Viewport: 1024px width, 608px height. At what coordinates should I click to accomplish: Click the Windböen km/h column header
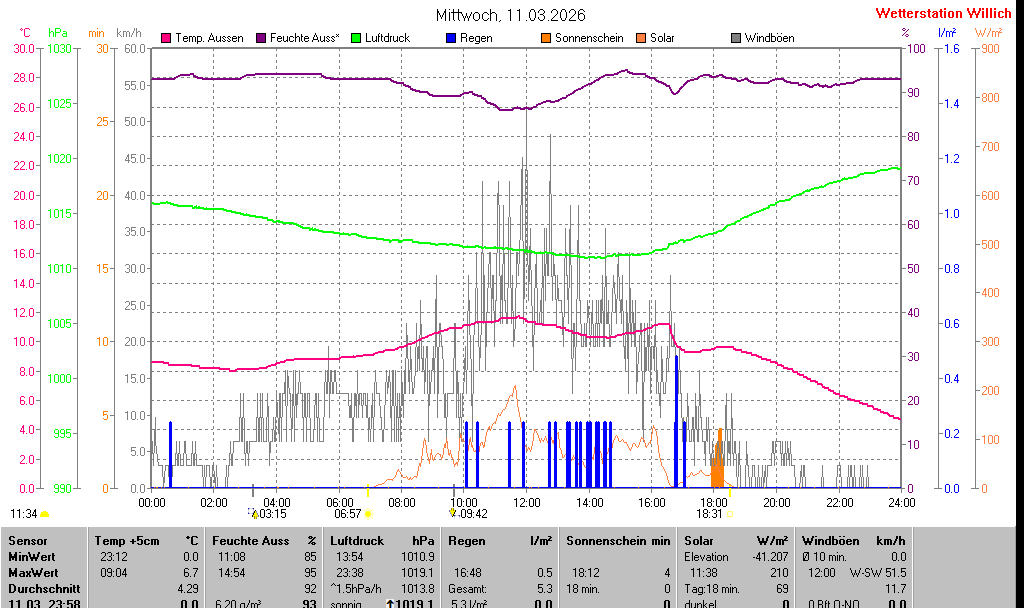pos(853,540)
